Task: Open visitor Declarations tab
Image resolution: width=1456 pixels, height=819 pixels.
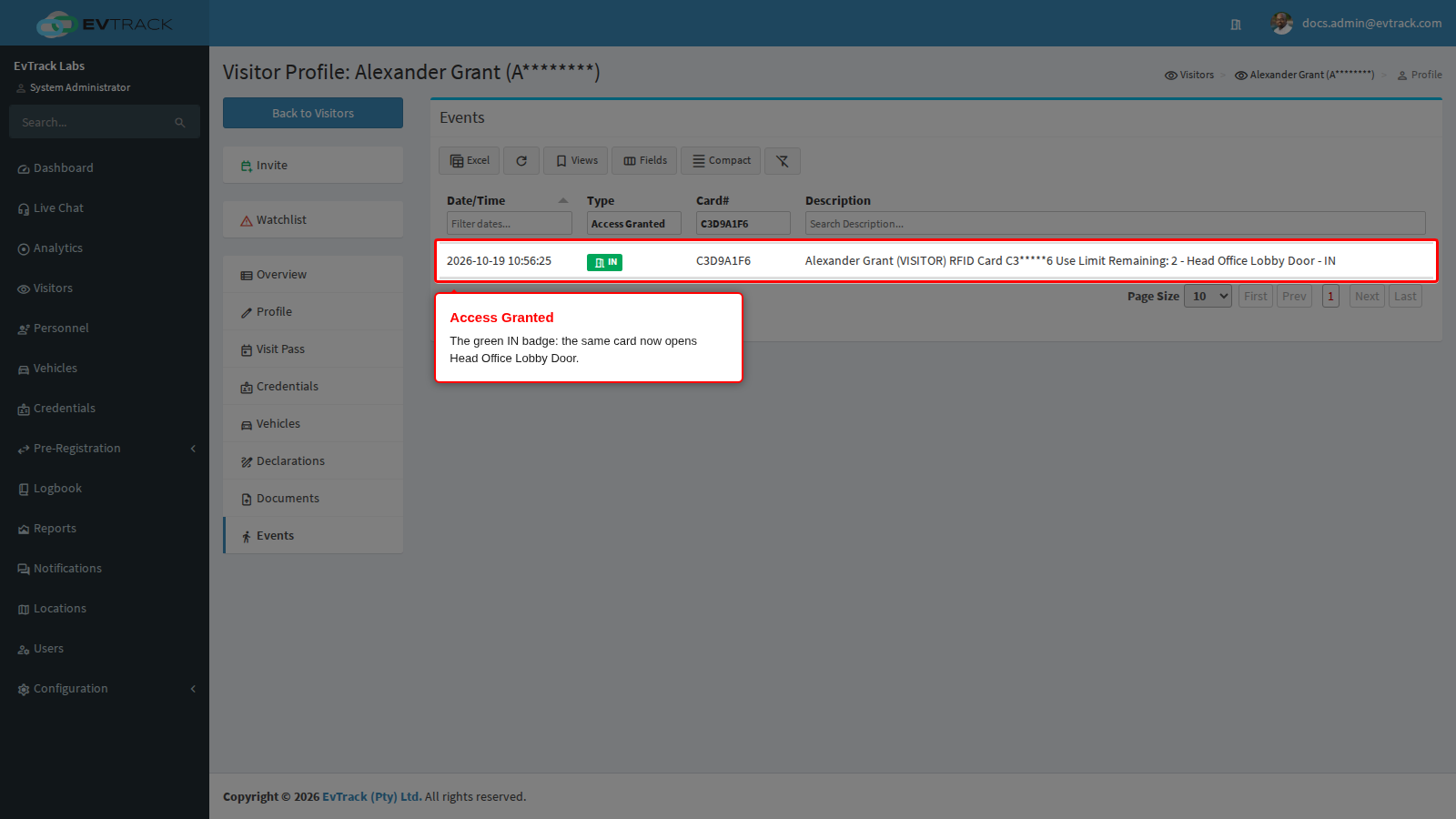Action: [x=313, y=461]
